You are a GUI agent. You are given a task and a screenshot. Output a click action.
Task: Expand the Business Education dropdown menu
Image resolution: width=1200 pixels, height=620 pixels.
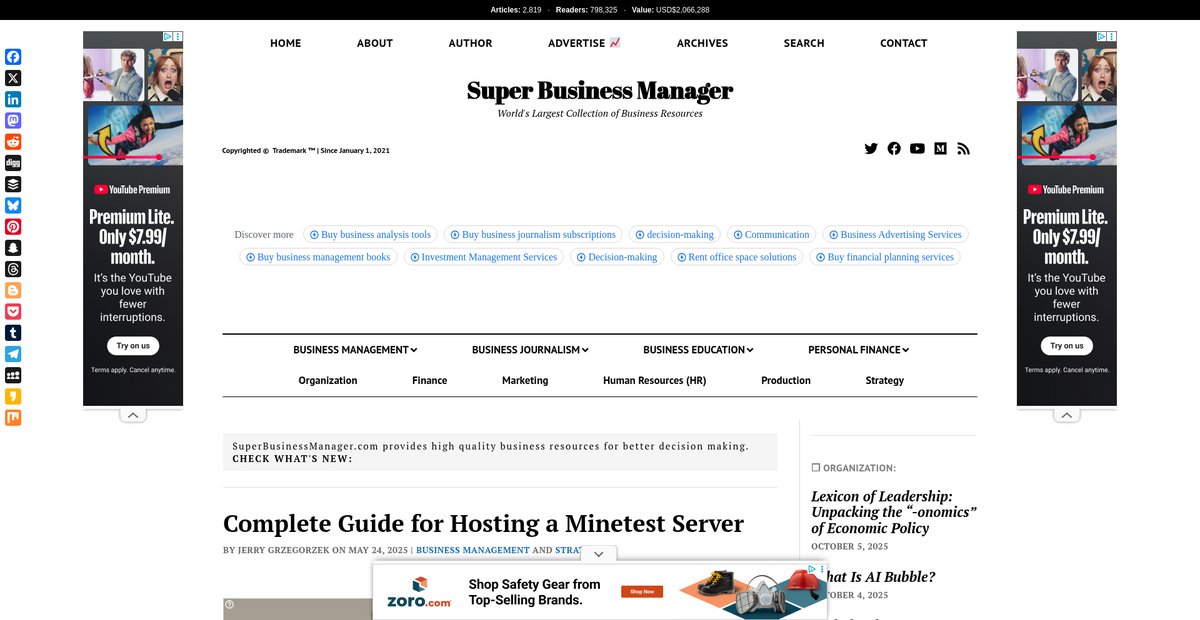698,350
